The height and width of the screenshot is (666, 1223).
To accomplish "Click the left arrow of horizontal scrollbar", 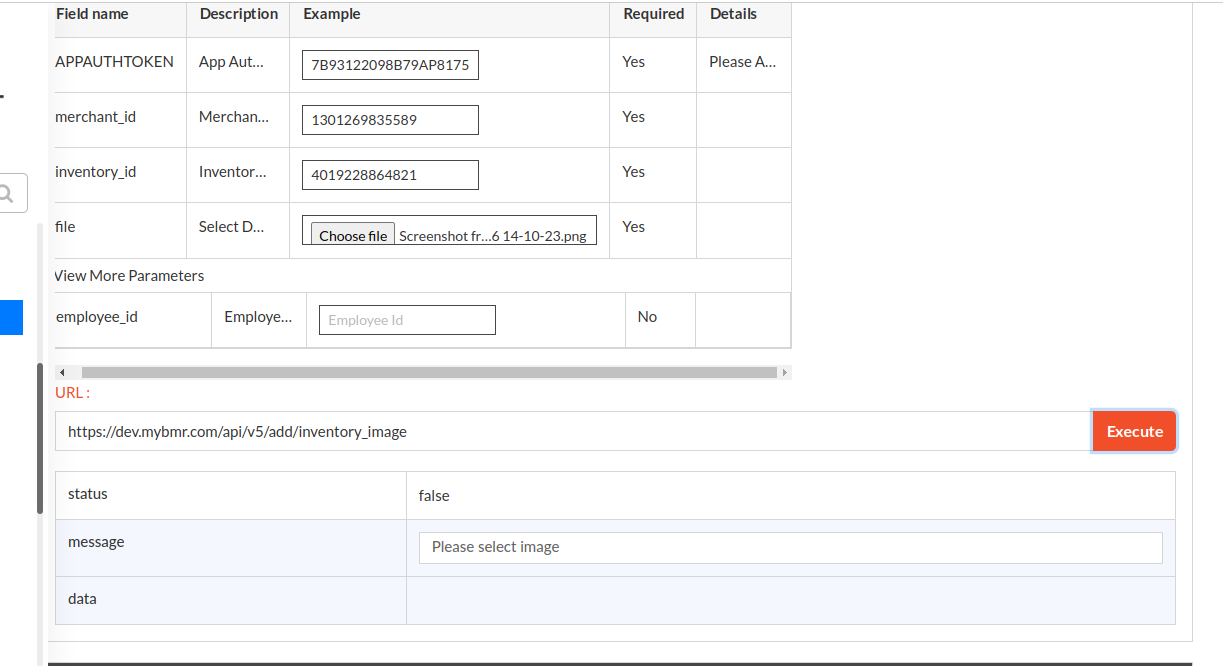I will (62, 372).
